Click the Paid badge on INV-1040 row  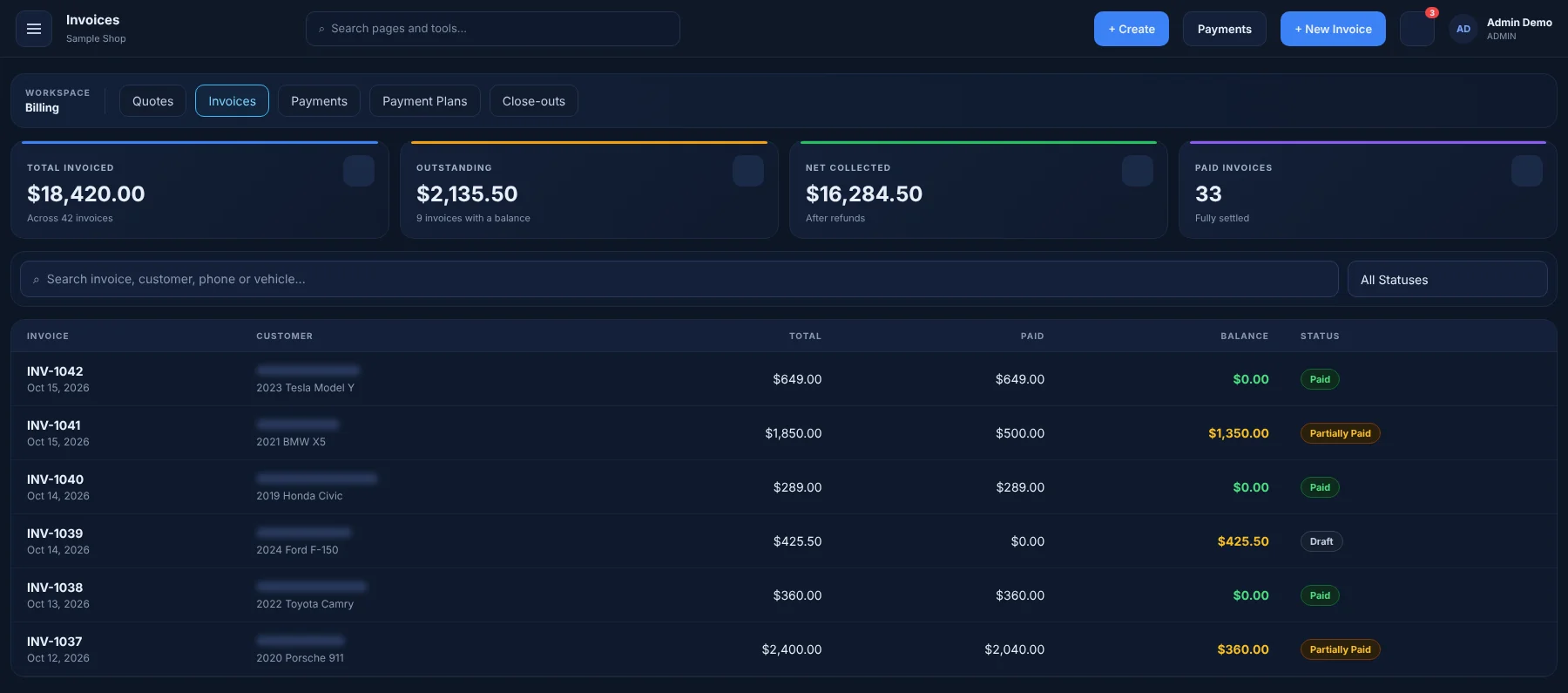click(x=1320, y=487)
